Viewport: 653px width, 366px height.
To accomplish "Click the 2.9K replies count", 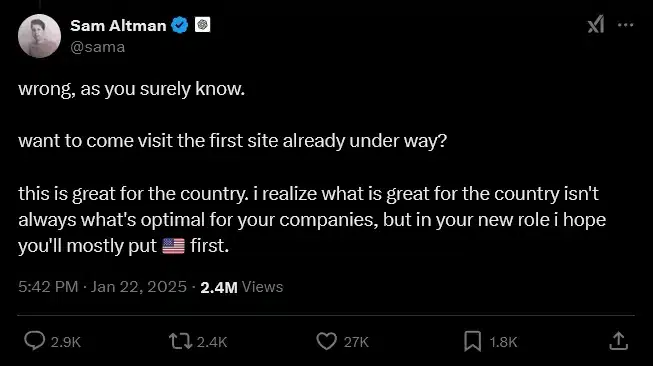I will [66, 342].
